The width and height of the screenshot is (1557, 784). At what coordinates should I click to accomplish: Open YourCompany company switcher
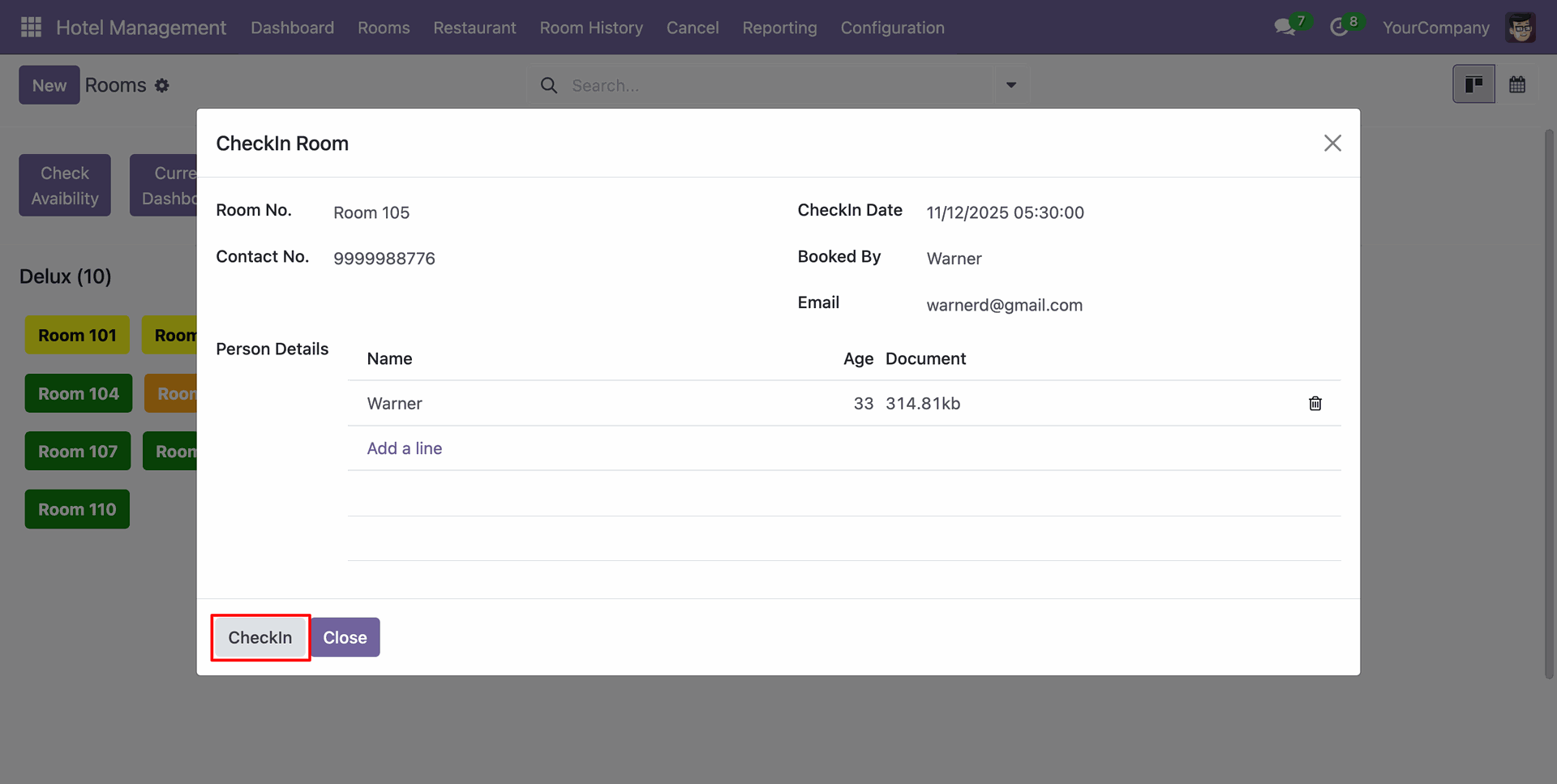(1435, 28)
